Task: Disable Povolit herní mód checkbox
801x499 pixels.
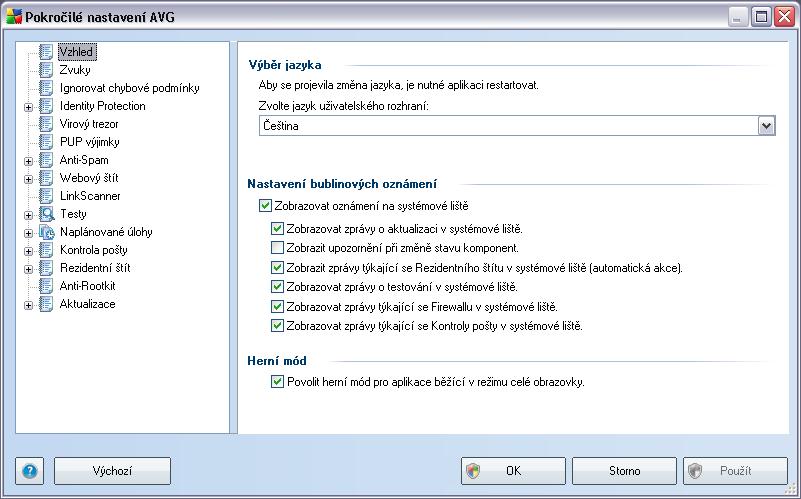Action: [x=277, y=382]
